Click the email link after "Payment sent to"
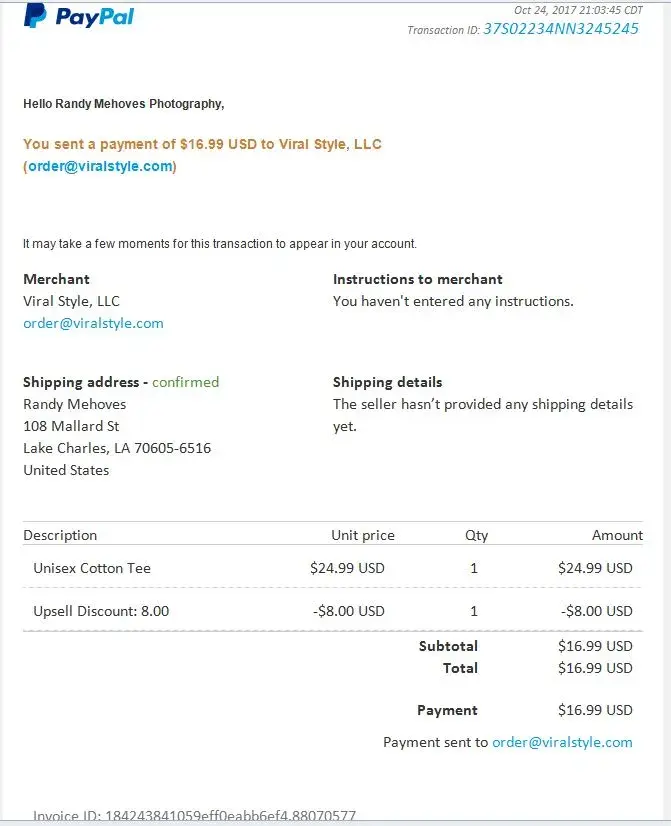This screenshot has width=671, height=826. (562, 742)
